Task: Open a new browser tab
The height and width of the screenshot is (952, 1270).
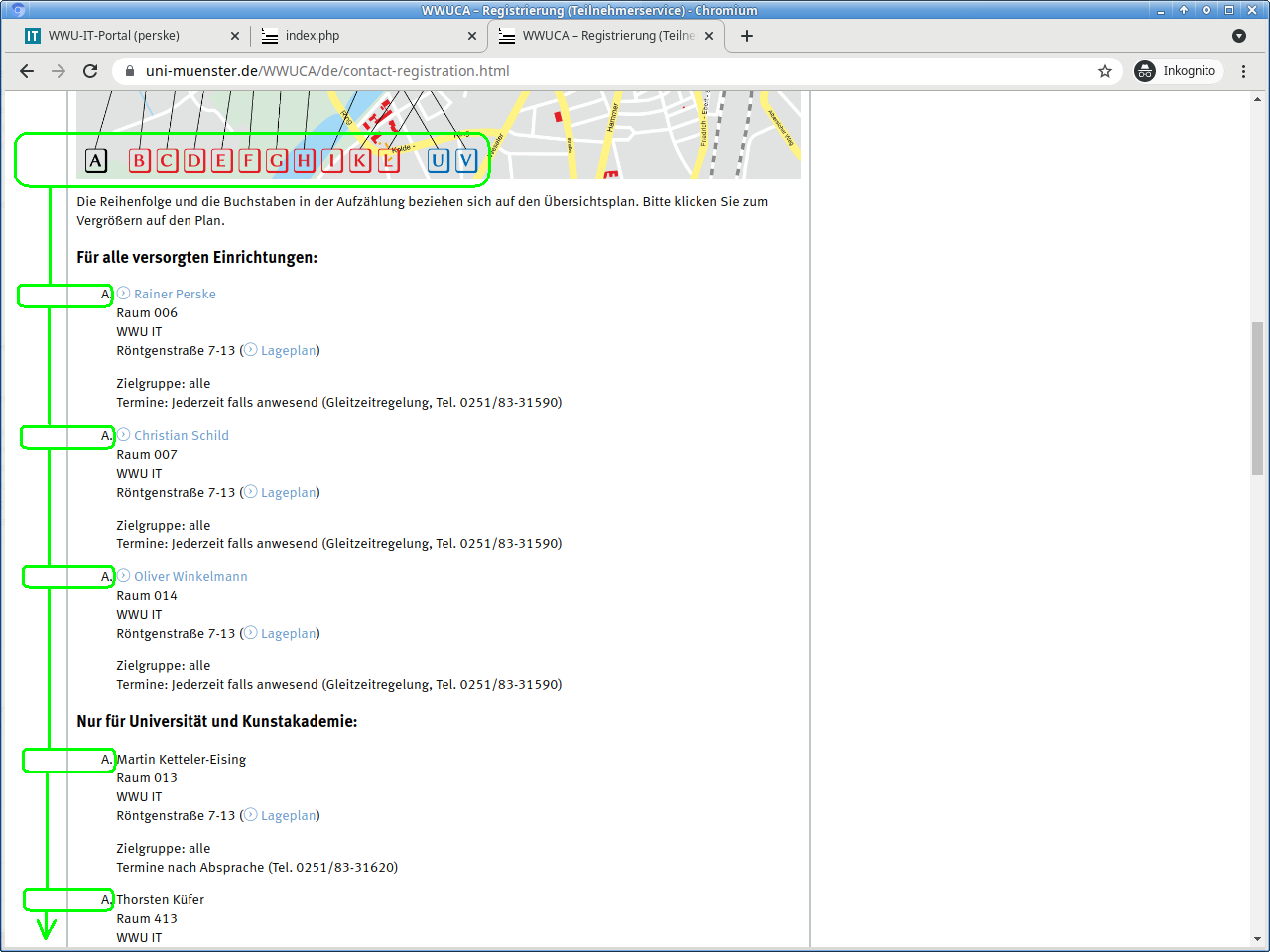Action: pos(747,36)
